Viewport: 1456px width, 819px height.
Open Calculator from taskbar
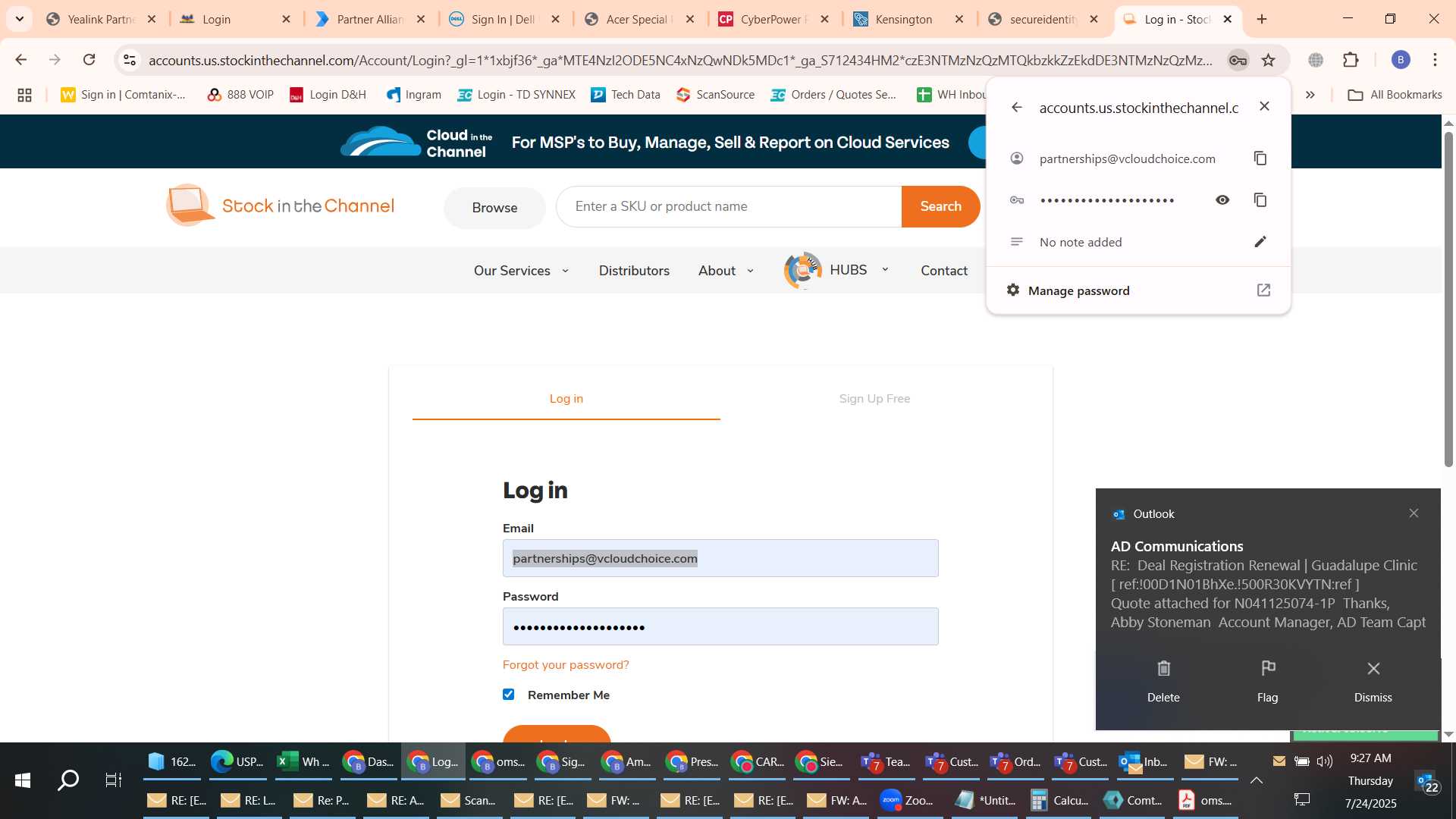[1060, 800]
